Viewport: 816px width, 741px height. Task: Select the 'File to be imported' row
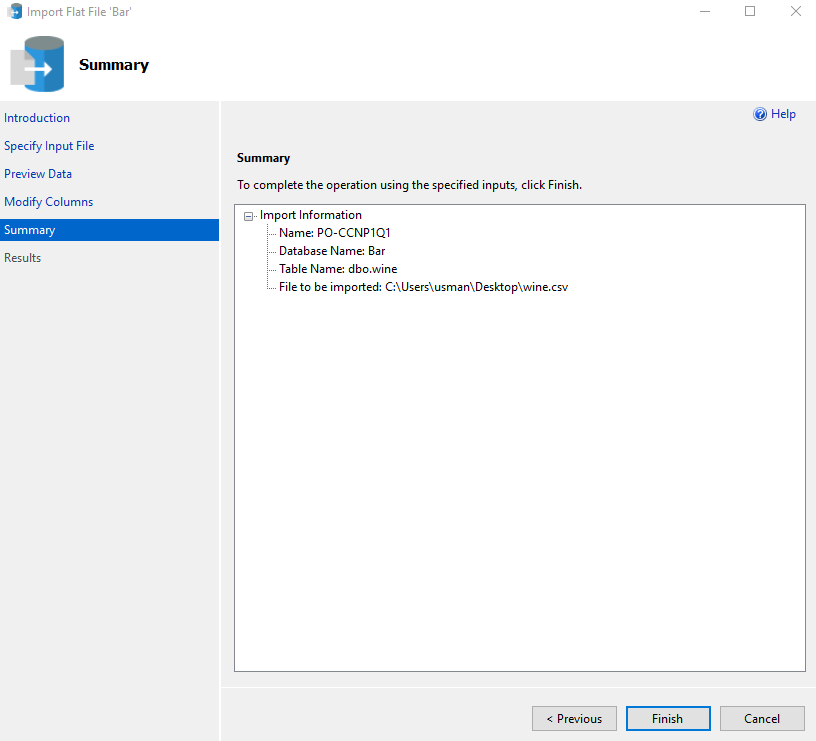coord(424,287)
